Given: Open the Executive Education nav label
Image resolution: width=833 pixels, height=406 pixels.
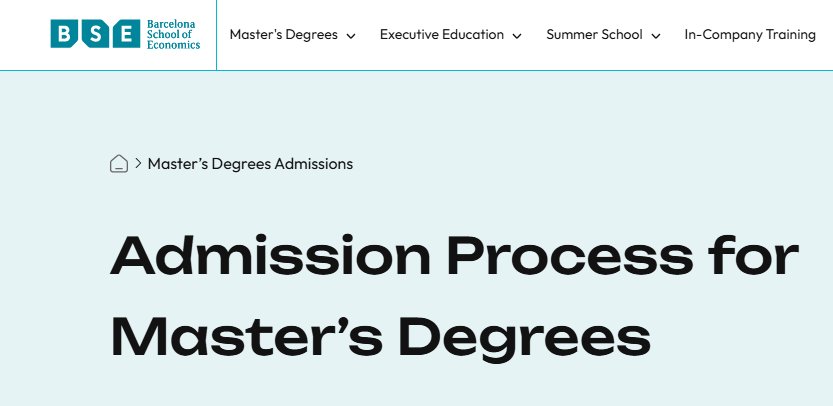Looking at the screenshot, I should click(x=442, y=35).
